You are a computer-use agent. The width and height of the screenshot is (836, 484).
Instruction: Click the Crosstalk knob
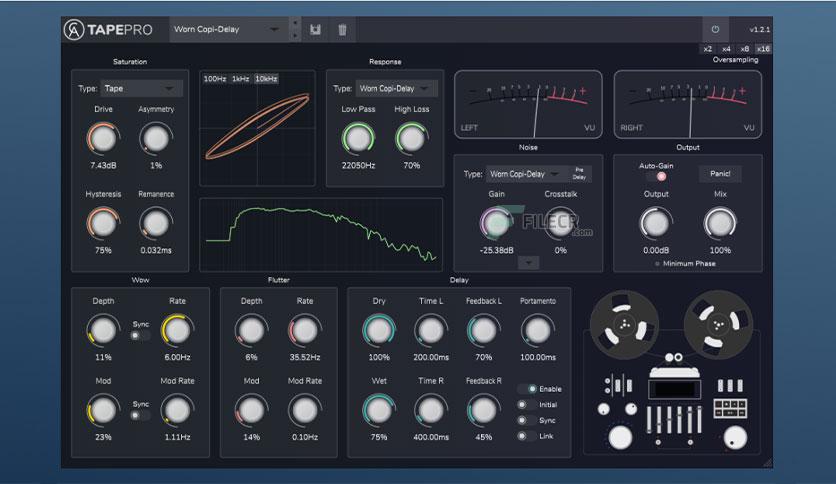(560, 223)
